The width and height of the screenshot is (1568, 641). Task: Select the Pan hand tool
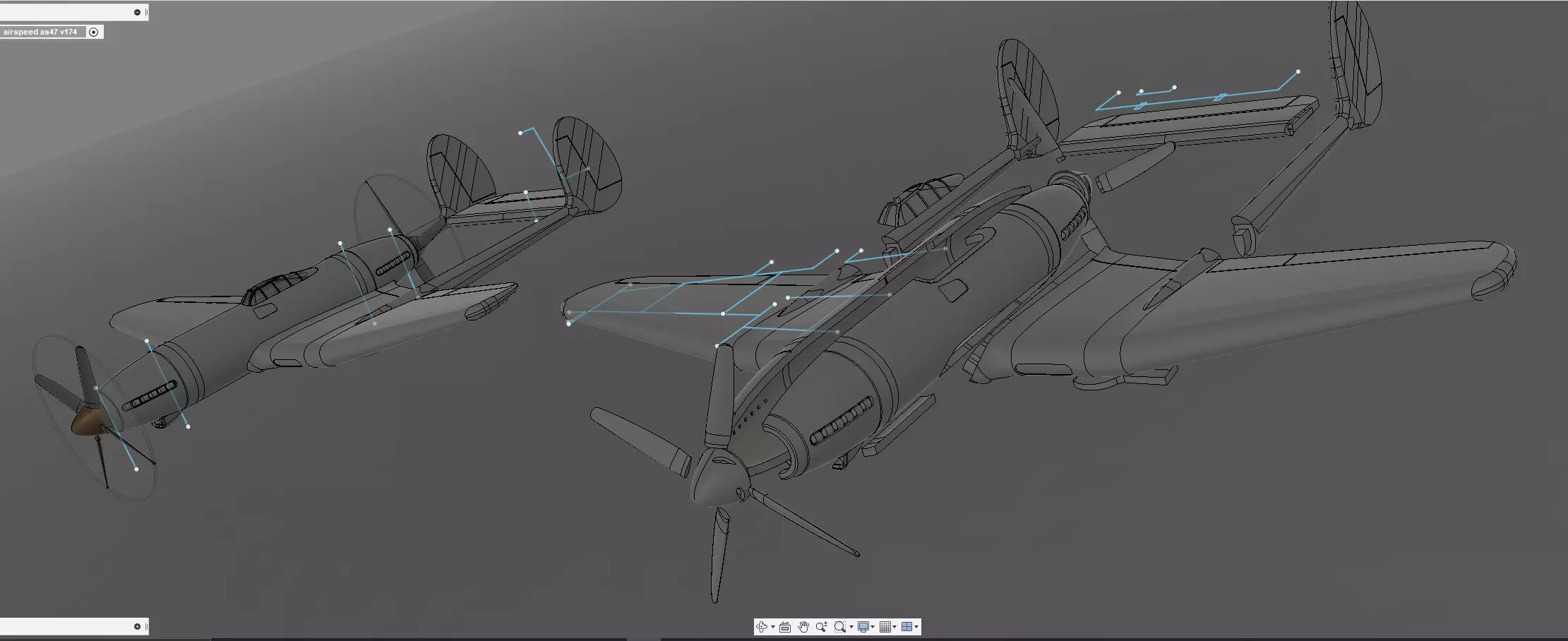803,627
